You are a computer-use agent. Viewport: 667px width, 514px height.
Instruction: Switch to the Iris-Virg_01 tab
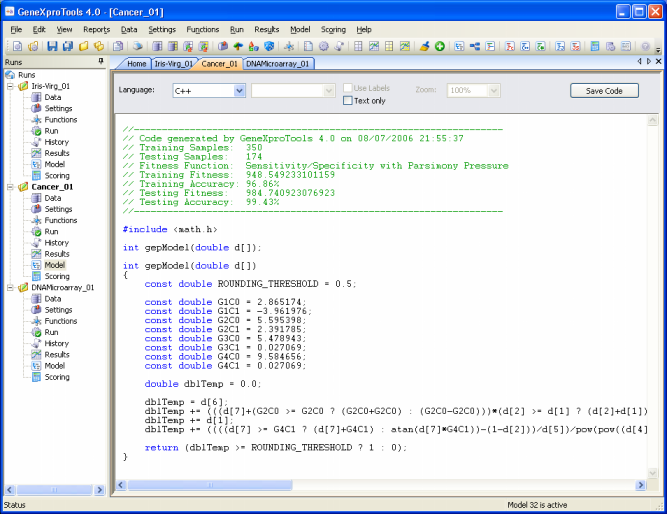pos(173,64)
